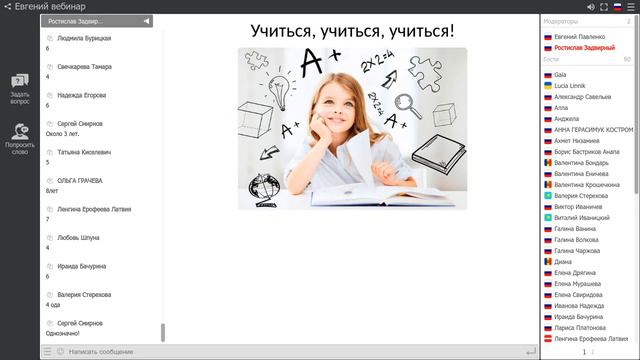Screen dimensions: 640x360
Task: Open chat options icon left of message field
Action: click(x=47, y=351)
